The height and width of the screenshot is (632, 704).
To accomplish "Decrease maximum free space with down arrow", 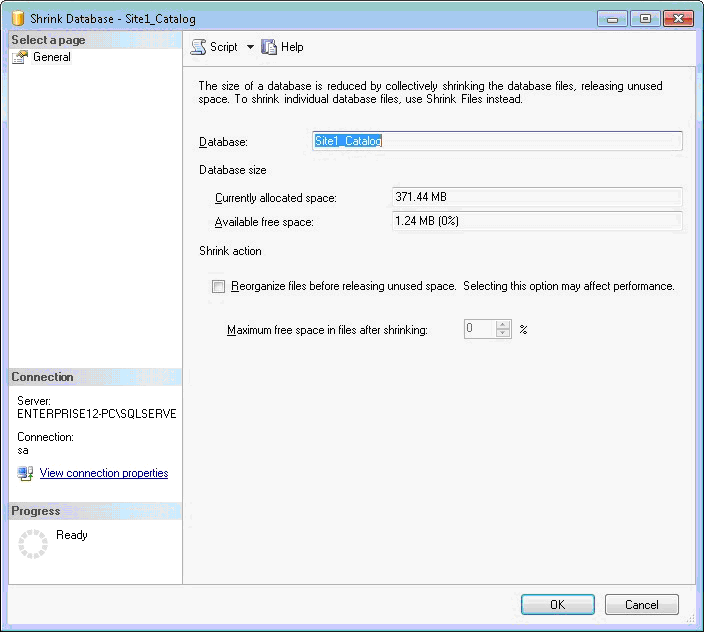I will click(x=503, y=334).
